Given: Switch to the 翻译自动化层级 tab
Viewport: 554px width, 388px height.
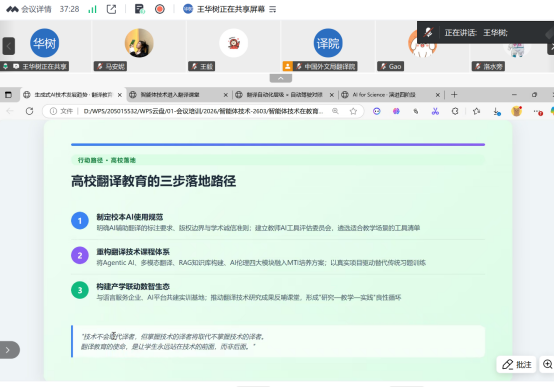Looking at the screenshot, I should pyautogui.click(x=284, y=95).
